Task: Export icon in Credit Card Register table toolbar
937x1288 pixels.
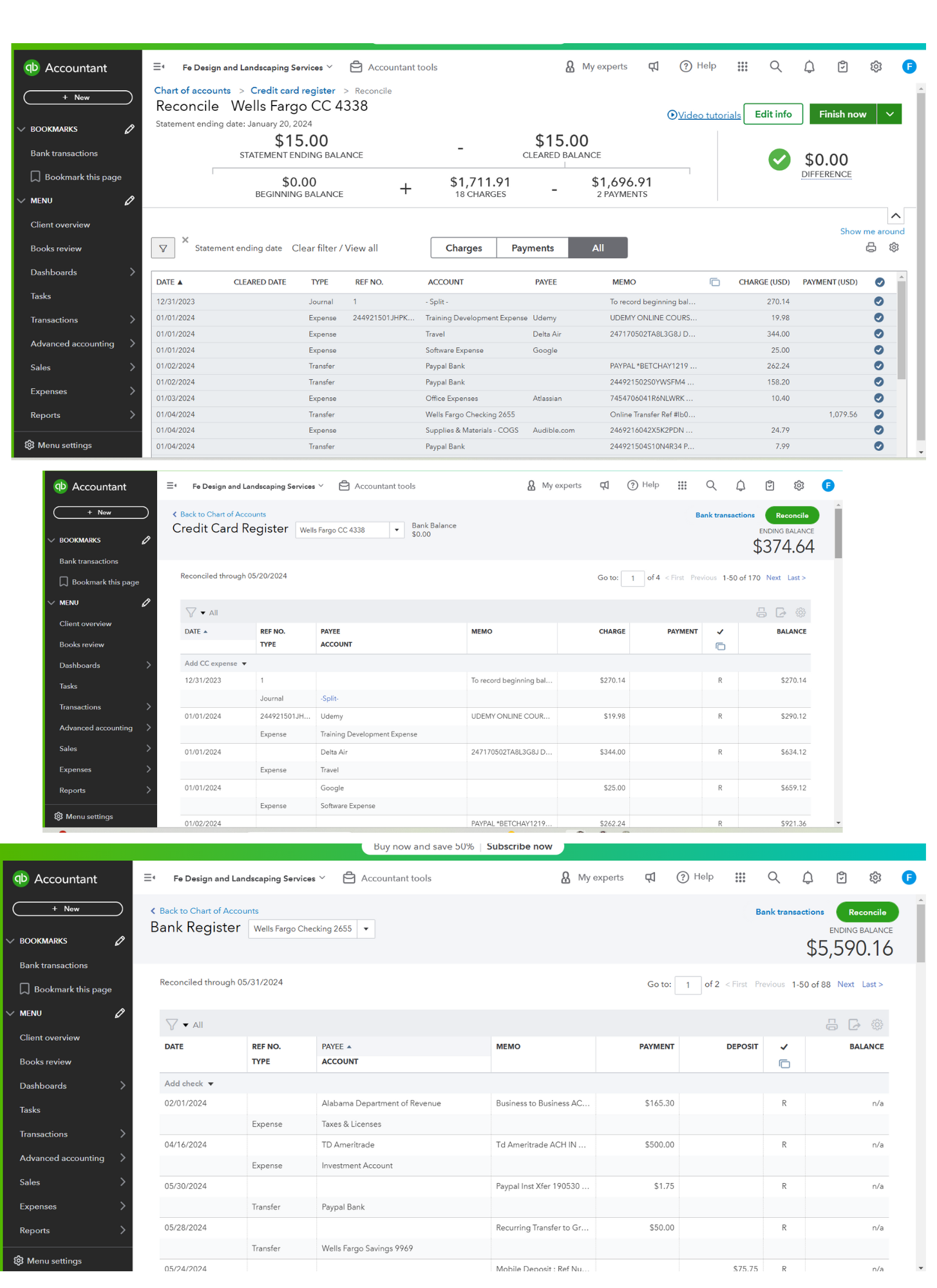Action: tap(781, 612)
